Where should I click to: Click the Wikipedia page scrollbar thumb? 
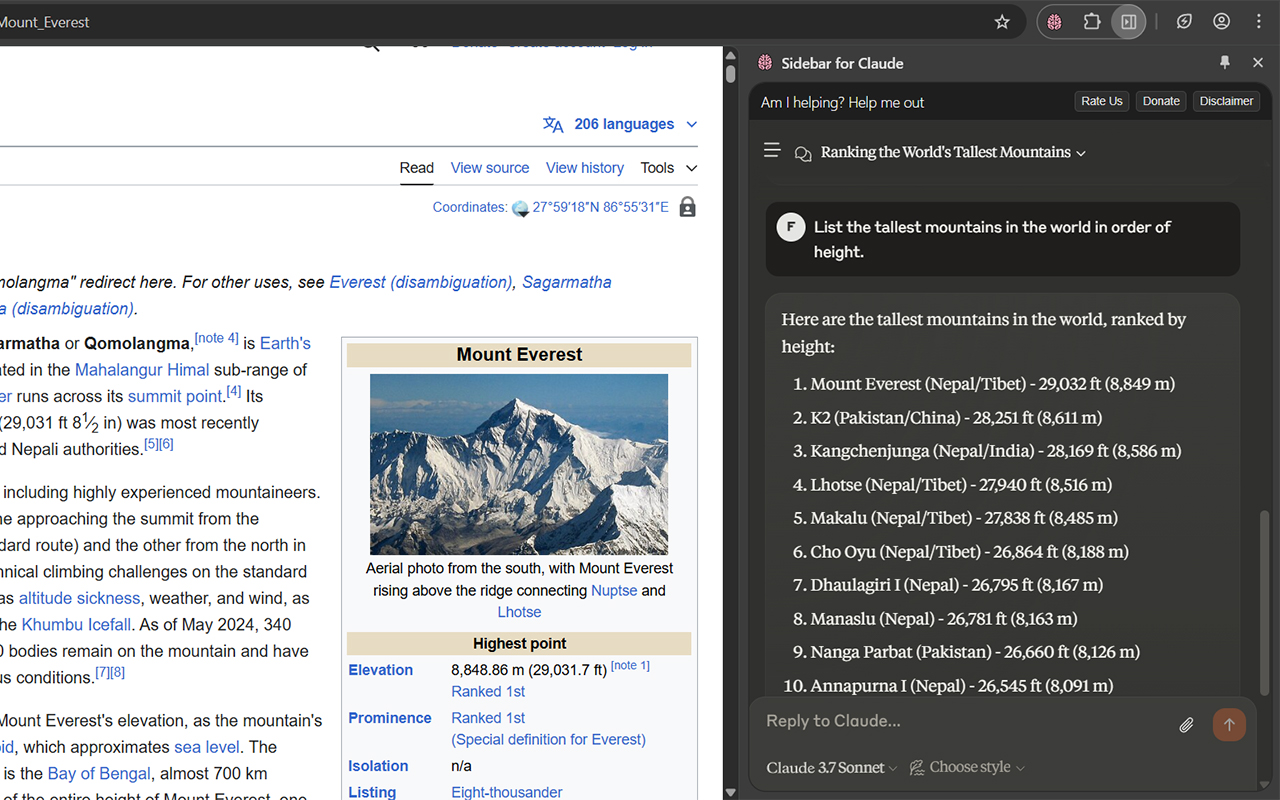point(730,73)
